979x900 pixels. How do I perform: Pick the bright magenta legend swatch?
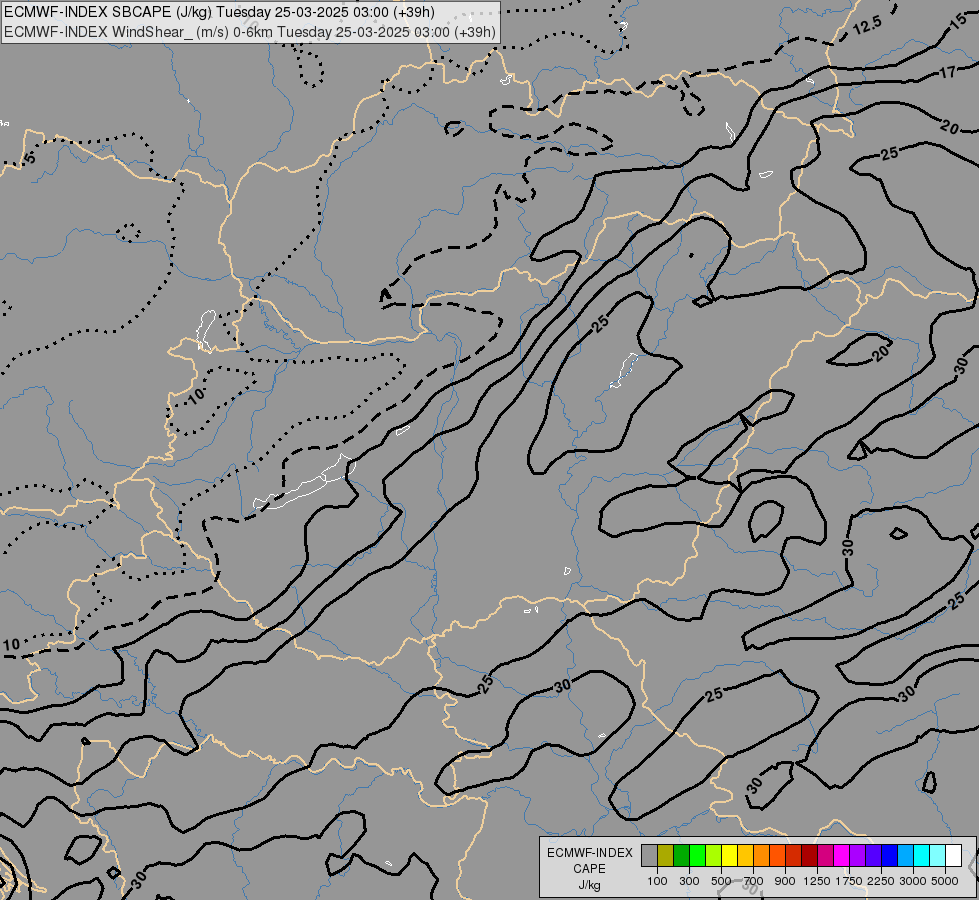point(842,855)
